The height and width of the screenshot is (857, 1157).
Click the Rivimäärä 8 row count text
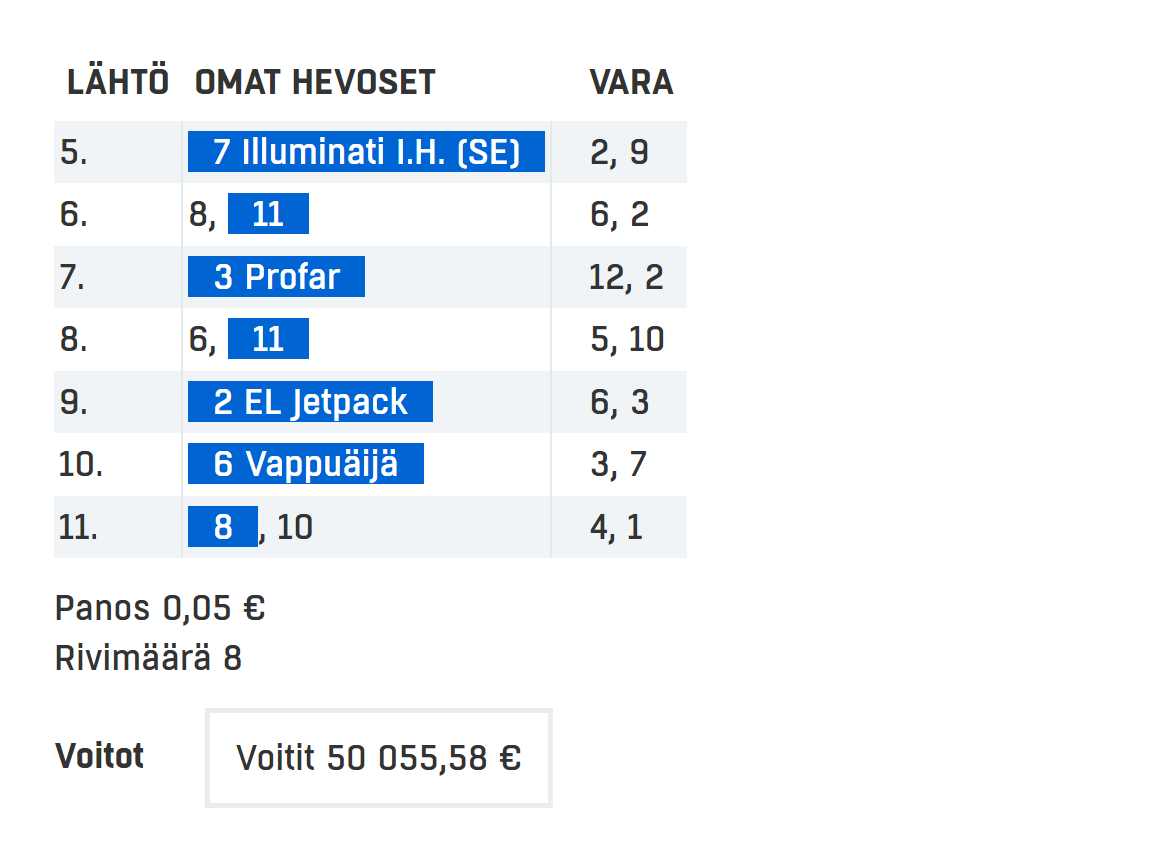tap(148, 658)
